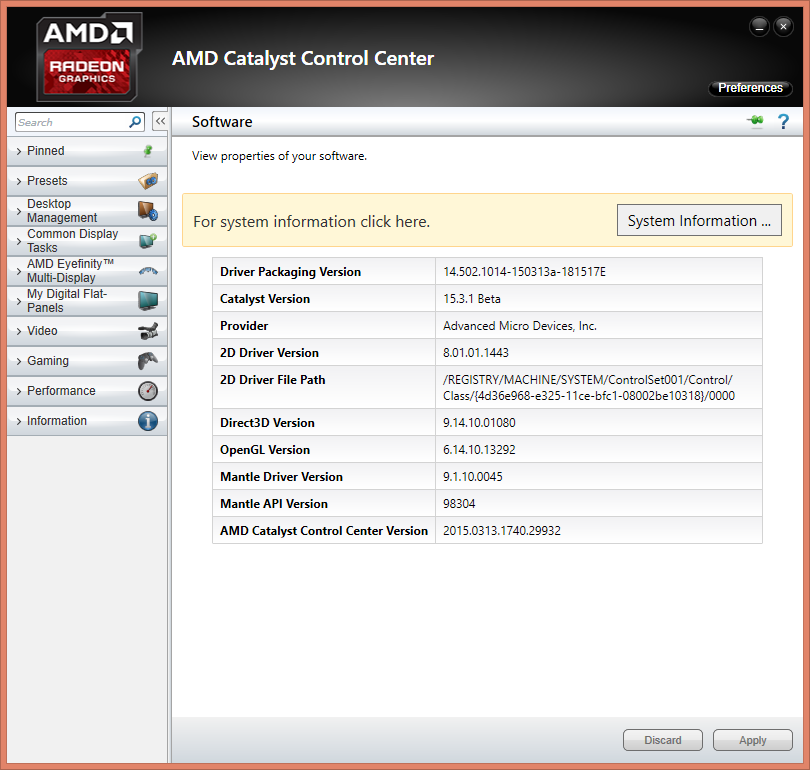Expand Common Display Tasks chevron
This screenshot has width=810, height=770.
click(x=19, y=241)
